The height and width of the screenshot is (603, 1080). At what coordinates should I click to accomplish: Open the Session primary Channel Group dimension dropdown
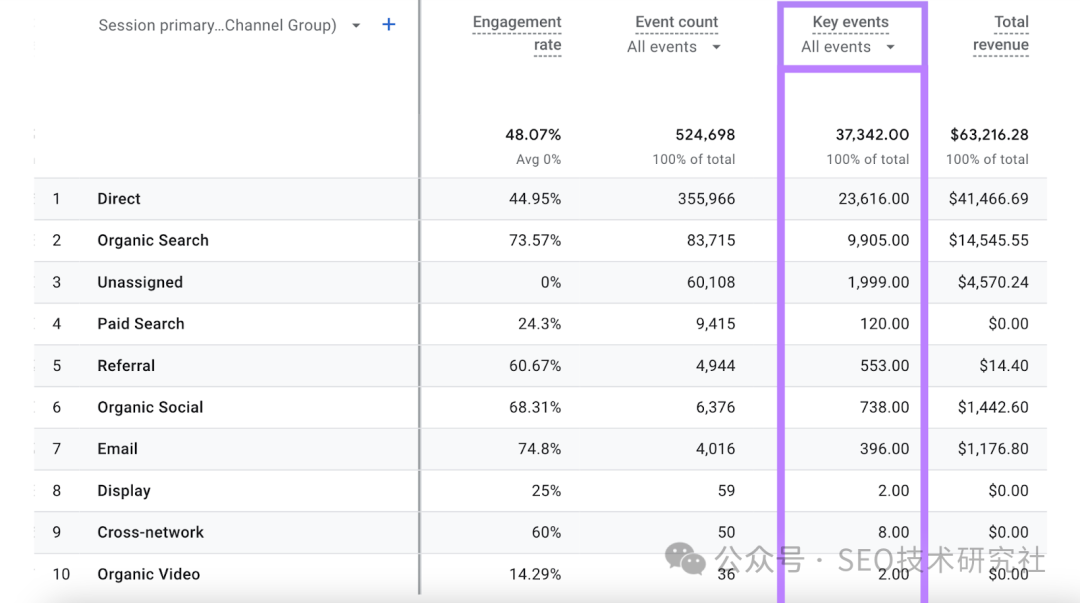(229, 25)
